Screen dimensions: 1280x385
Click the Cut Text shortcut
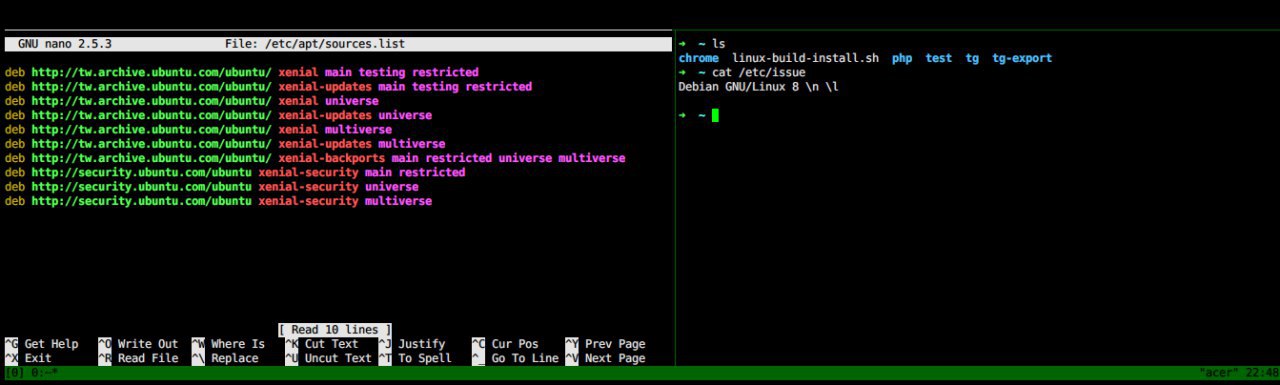tap(321, 344)
